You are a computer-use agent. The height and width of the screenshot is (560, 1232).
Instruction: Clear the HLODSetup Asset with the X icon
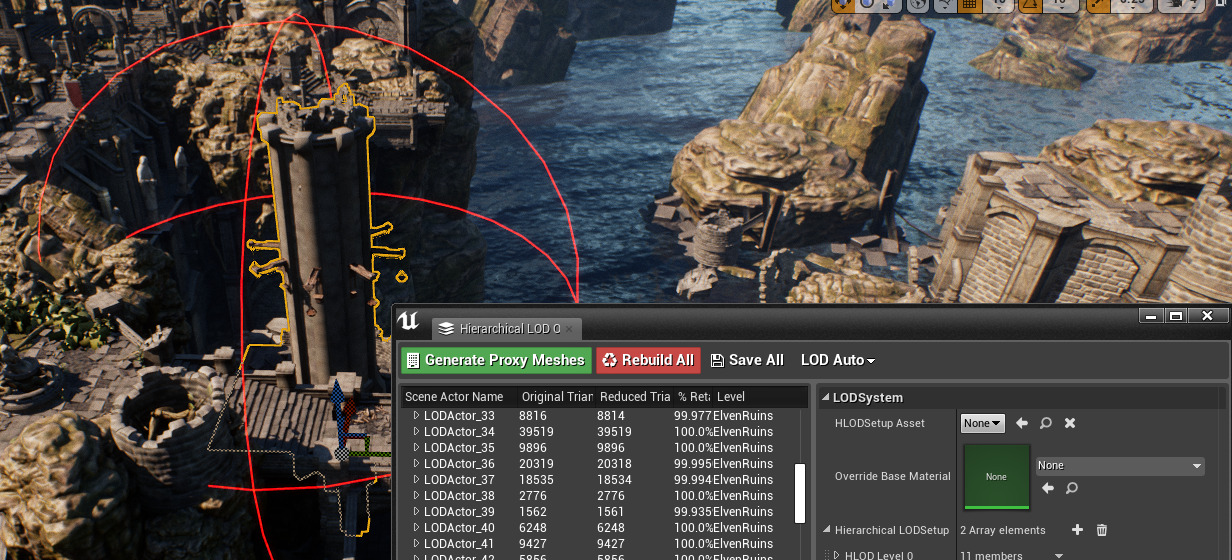coord(1070,423)
